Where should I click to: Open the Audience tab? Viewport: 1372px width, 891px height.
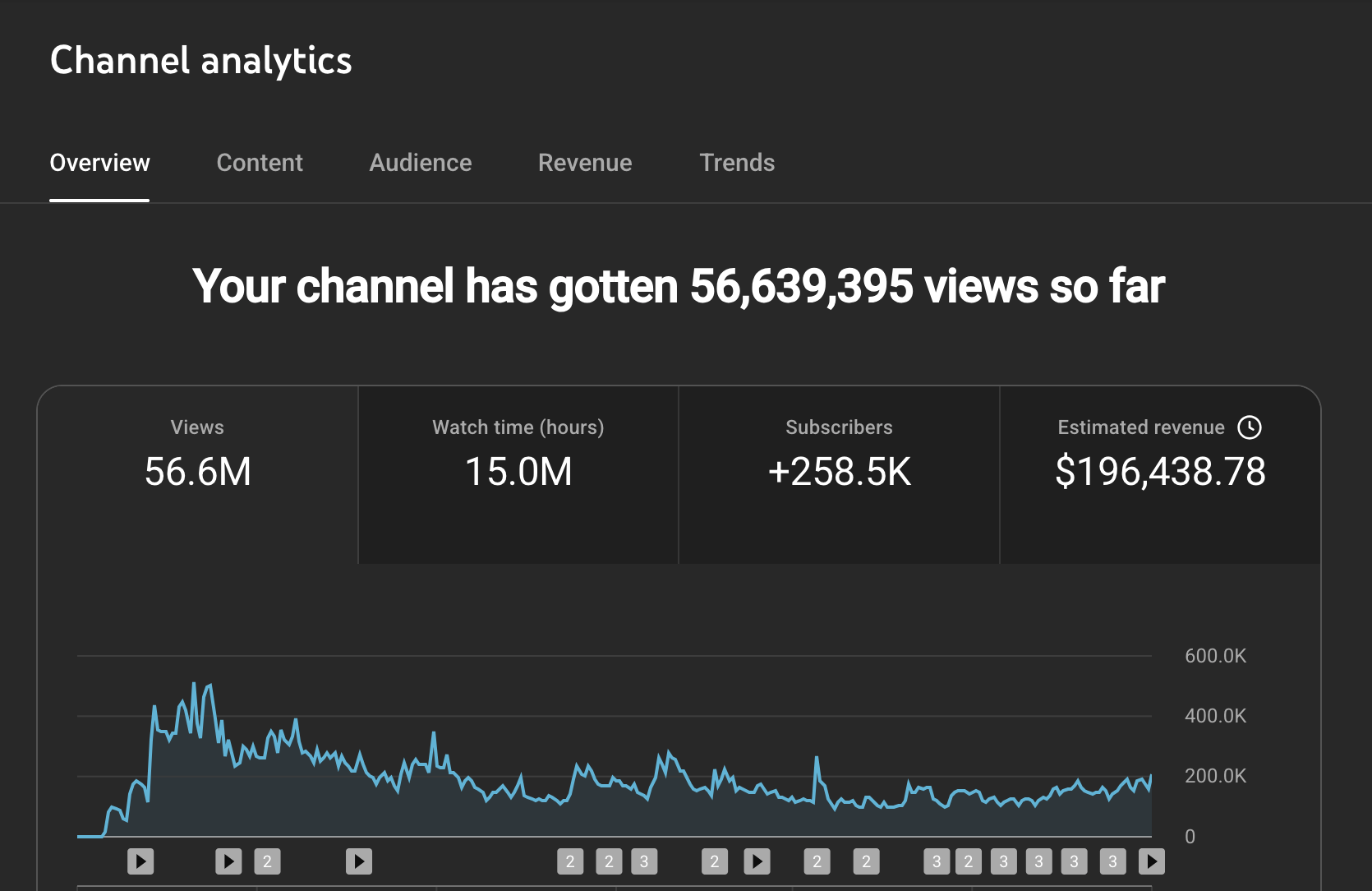[420, 163]
